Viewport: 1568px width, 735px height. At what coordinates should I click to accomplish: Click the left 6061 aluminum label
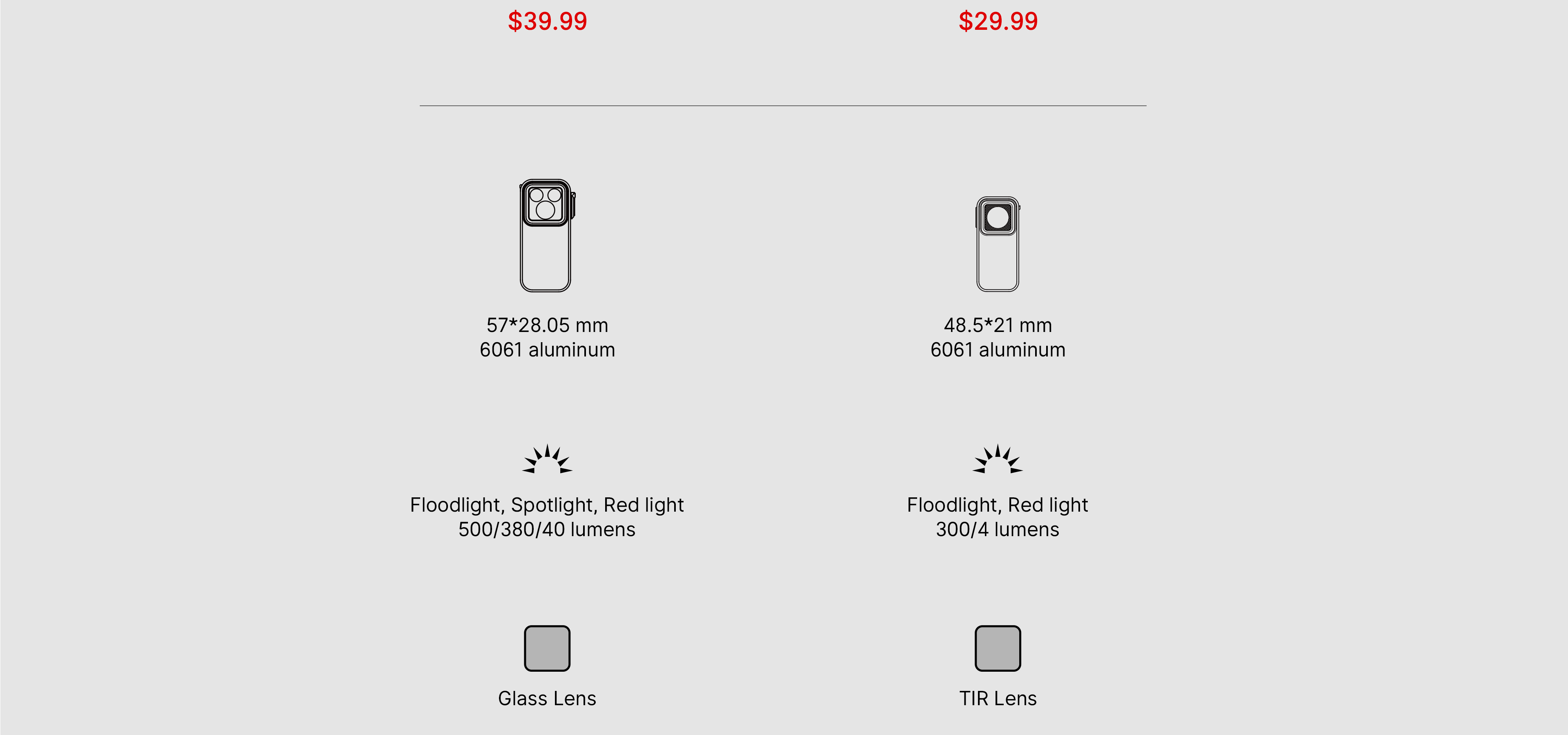[547, 350]
